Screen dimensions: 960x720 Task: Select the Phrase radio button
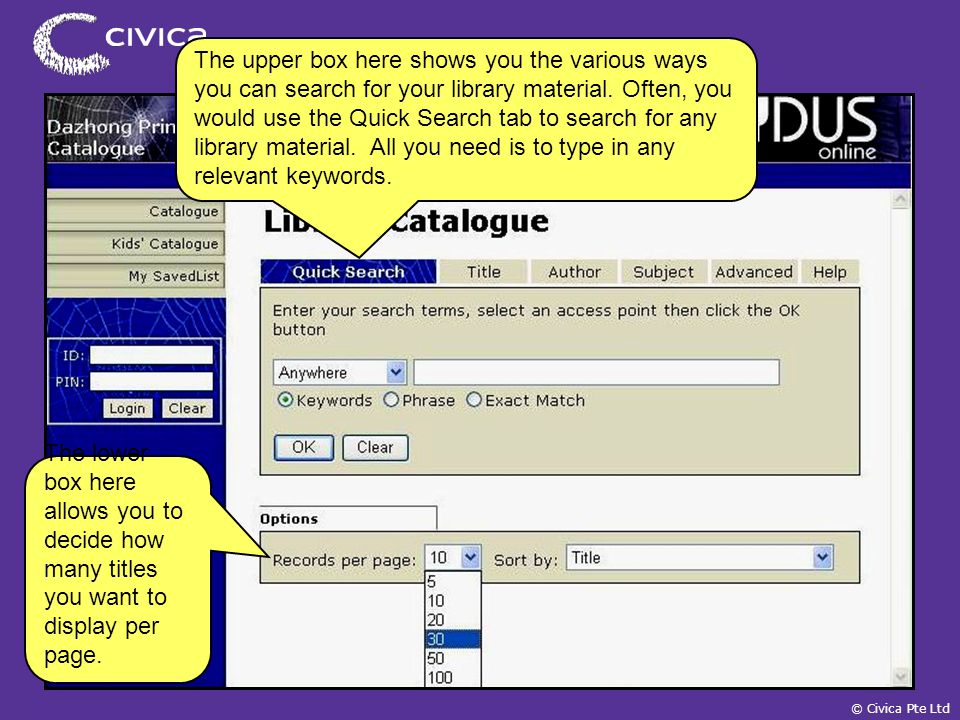click(391, 400)
